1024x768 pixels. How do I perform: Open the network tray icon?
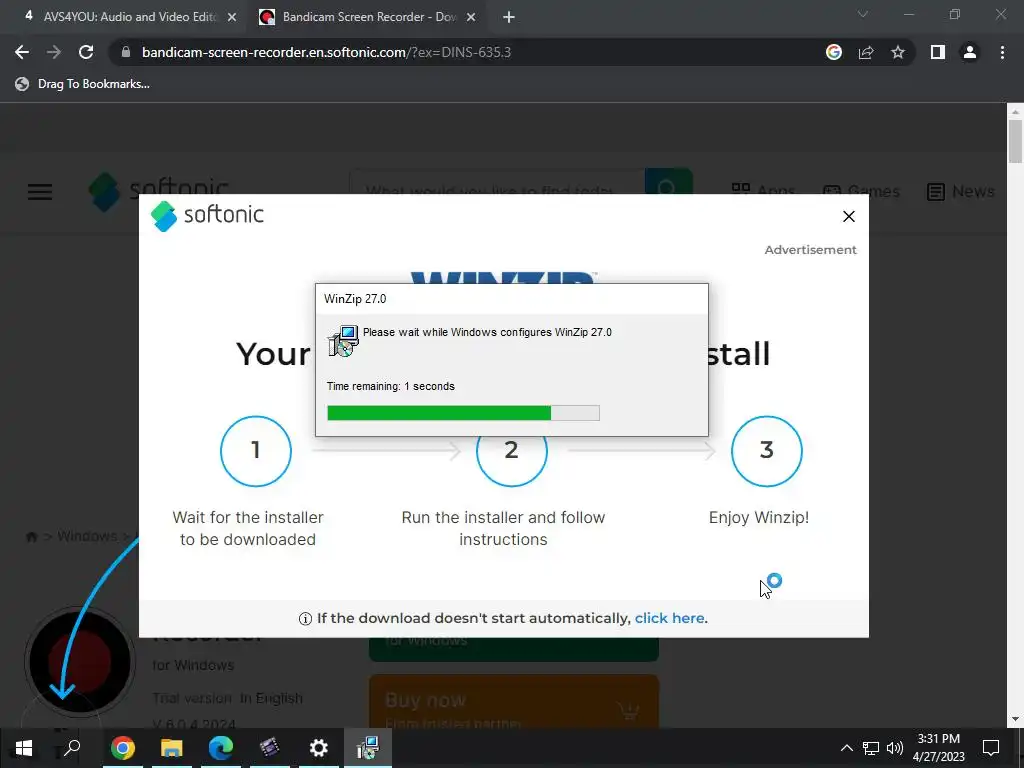871,748
